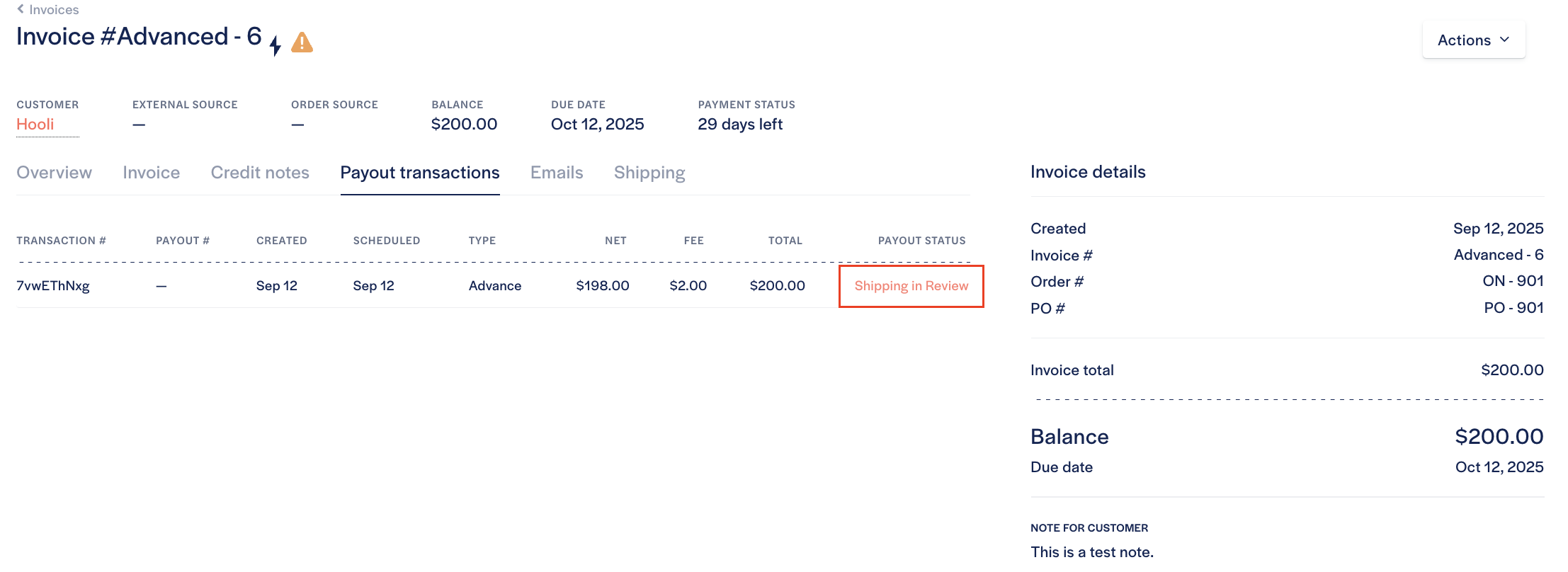Screen dimensions: 1568x572
Task: Switch to the Overview tab
Action: 54,173
